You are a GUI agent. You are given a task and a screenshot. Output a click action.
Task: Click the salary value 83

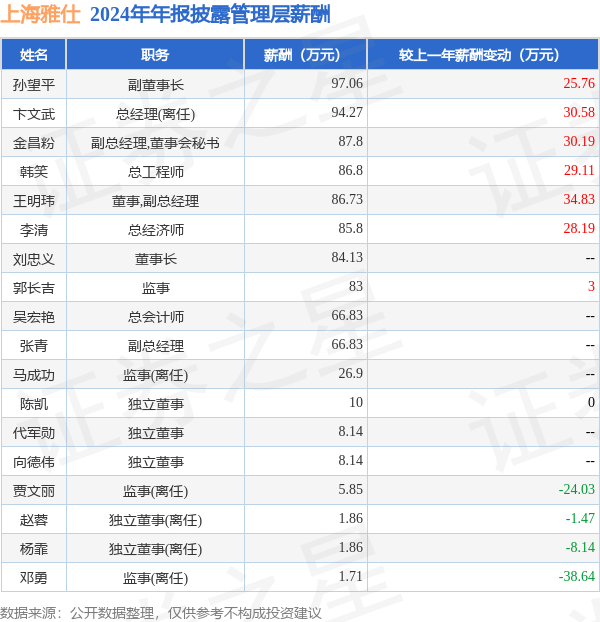point(356,286)
